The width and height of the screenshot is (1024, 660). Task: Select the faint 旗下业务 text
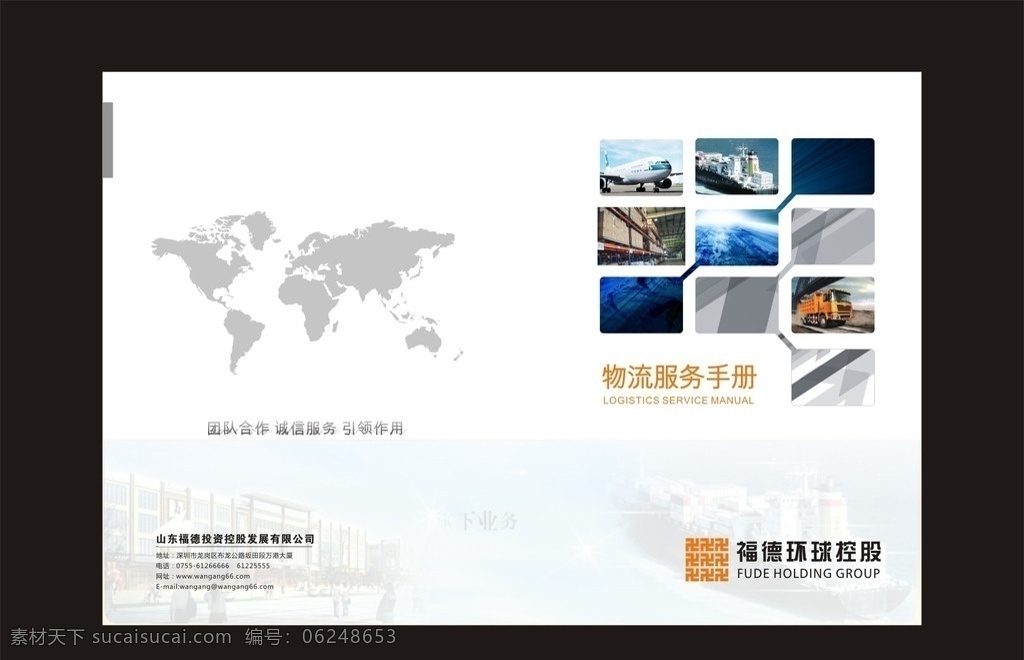tap(480, 521)
